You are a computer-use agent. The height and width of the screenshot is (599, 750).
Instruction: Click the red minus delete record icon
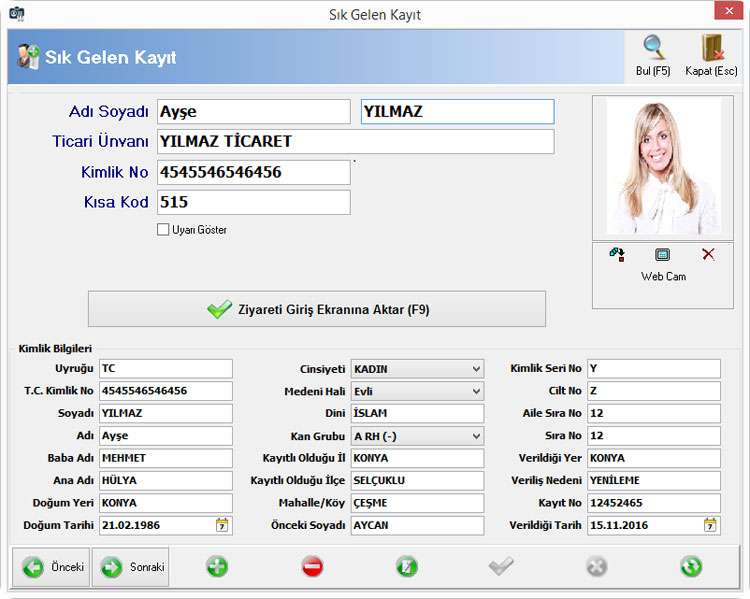tap(312, 567)
